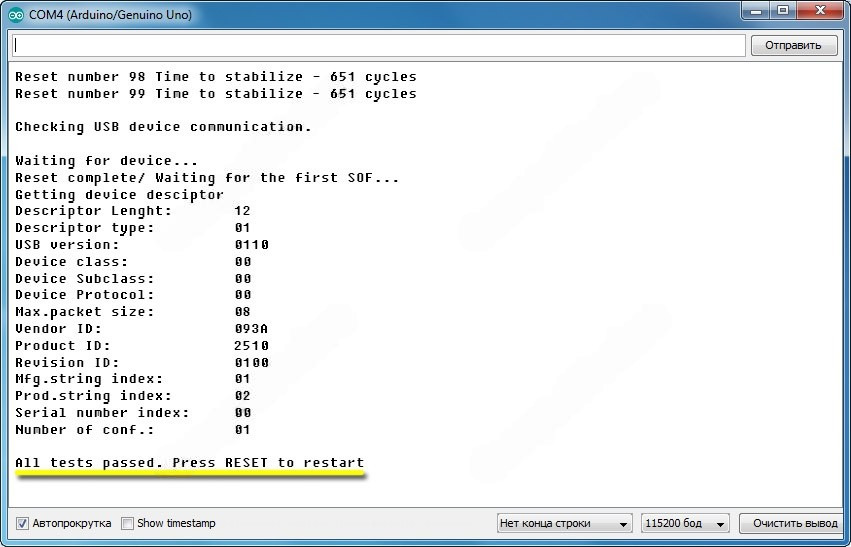This screenshot has width=851, height=547.
Task: Open the Нет конца строки line-ending dropdown
Action: [565, 523]
